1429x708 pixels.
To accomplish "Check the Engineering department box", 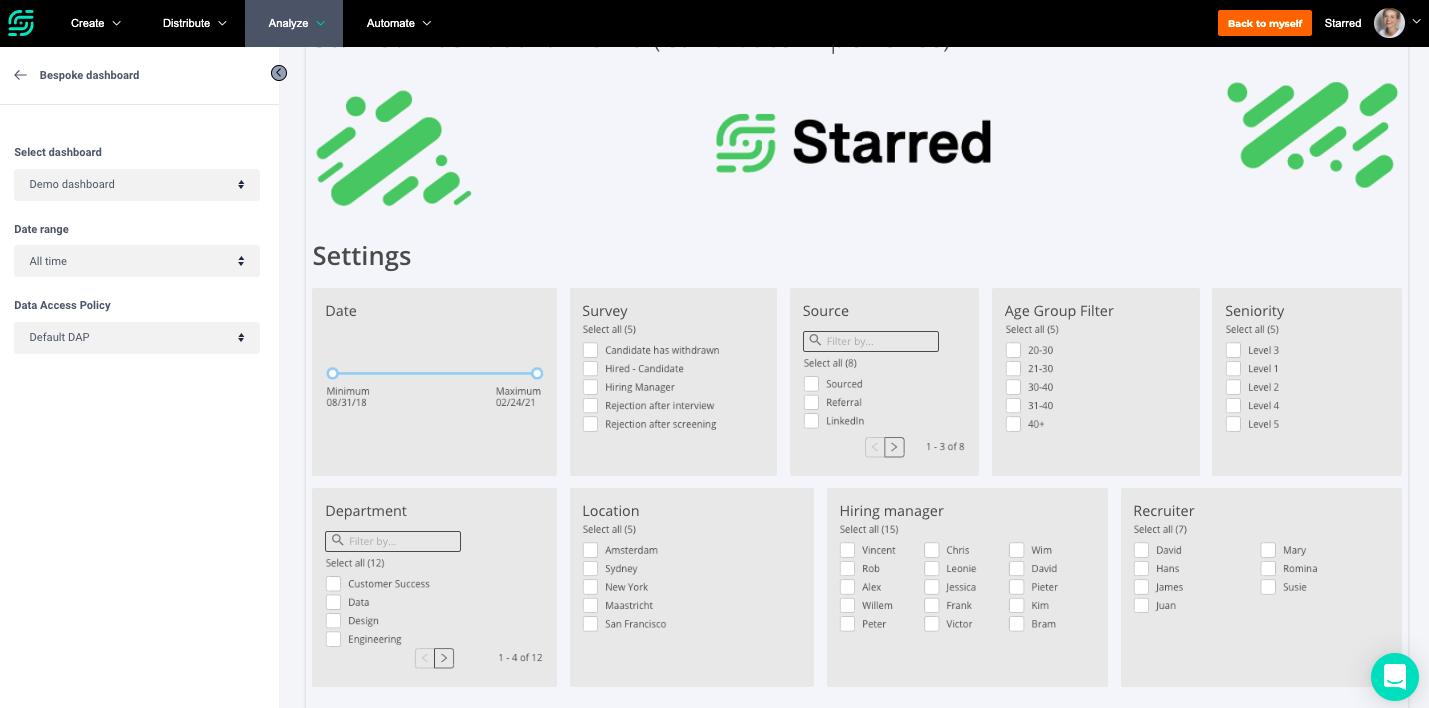I will pos(334,639).
